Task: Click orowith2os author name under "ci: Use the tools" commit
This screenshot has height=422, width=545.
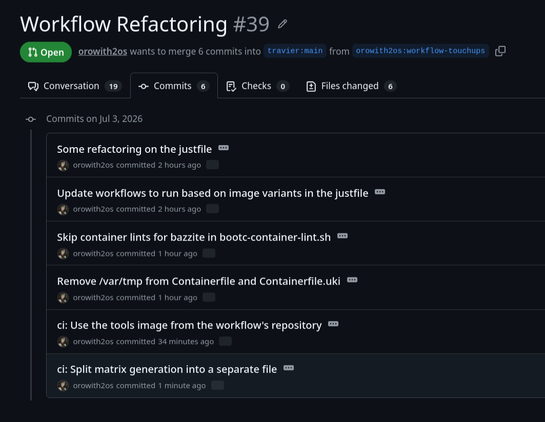Action: point(93,342)
